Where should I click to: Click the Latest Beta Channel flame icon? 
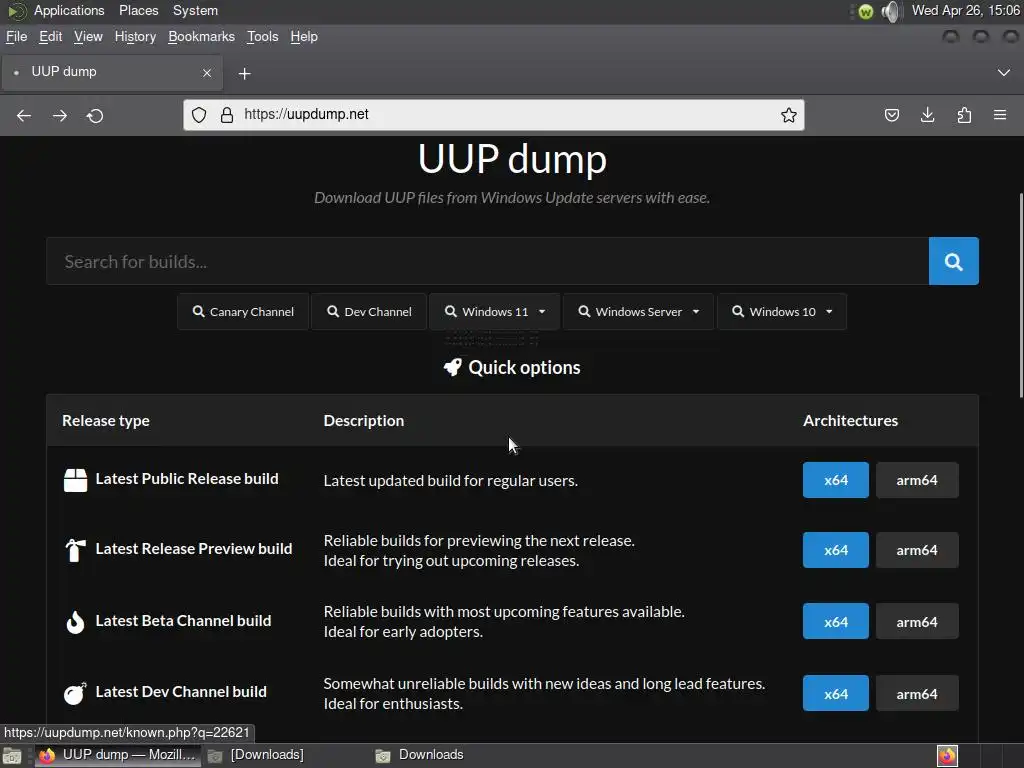pos(75,622)
